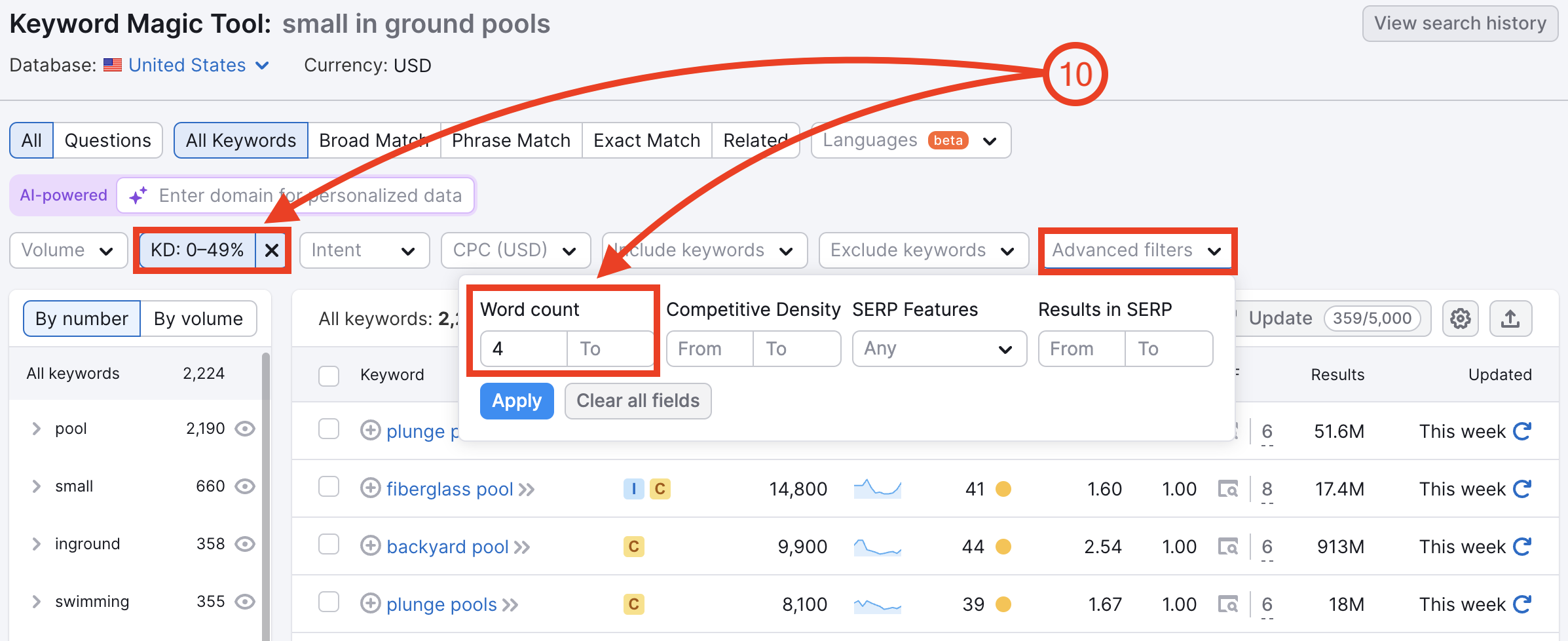Refresh the 51.6M results row
The height and width of the screenshot is (641, 1568).
pyautogui.click(x=1522, y=431)
